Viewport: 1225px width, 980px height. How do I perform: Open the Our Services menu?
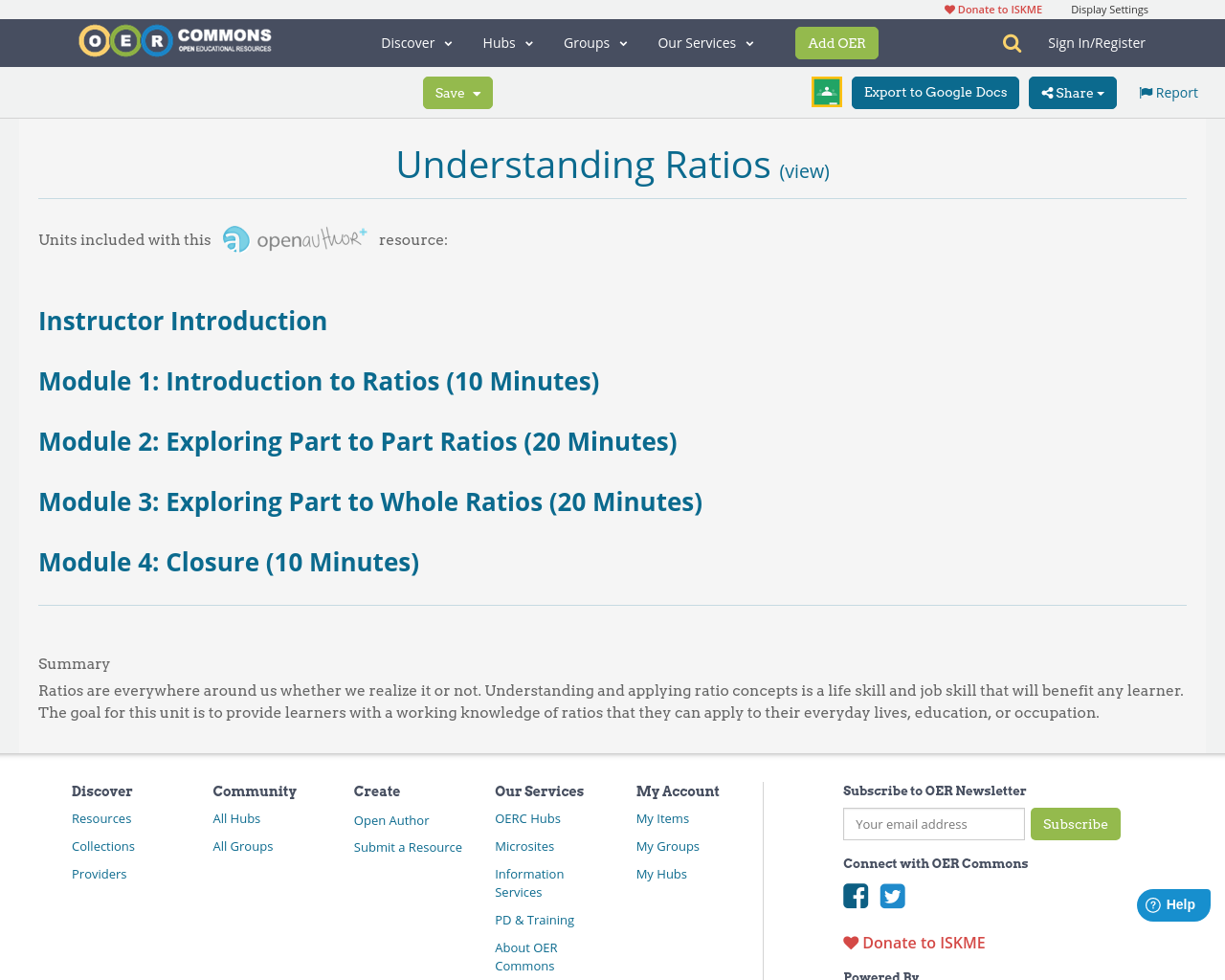(703, 42)
